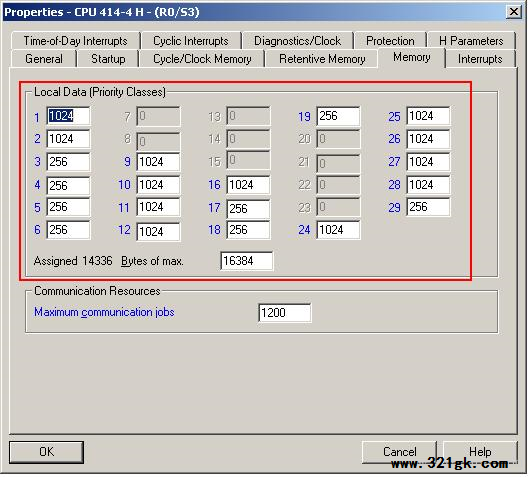Open Help for this dialog
The height and width of the screenshot is (477, 528).
coord(480,452)
